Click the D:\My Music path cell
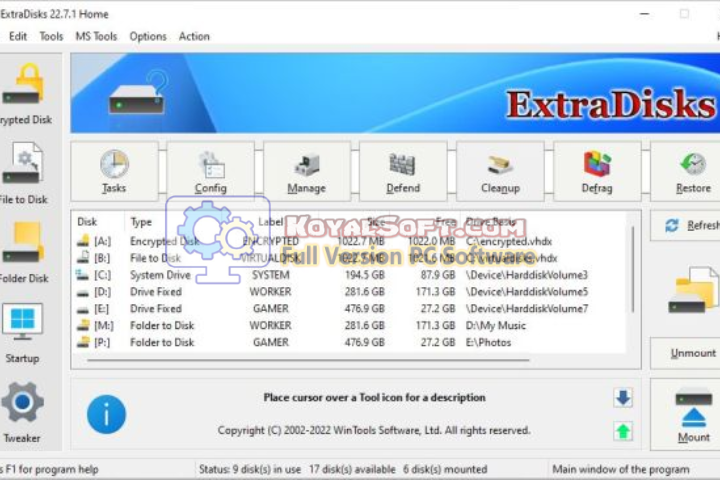 click(495, 326)
